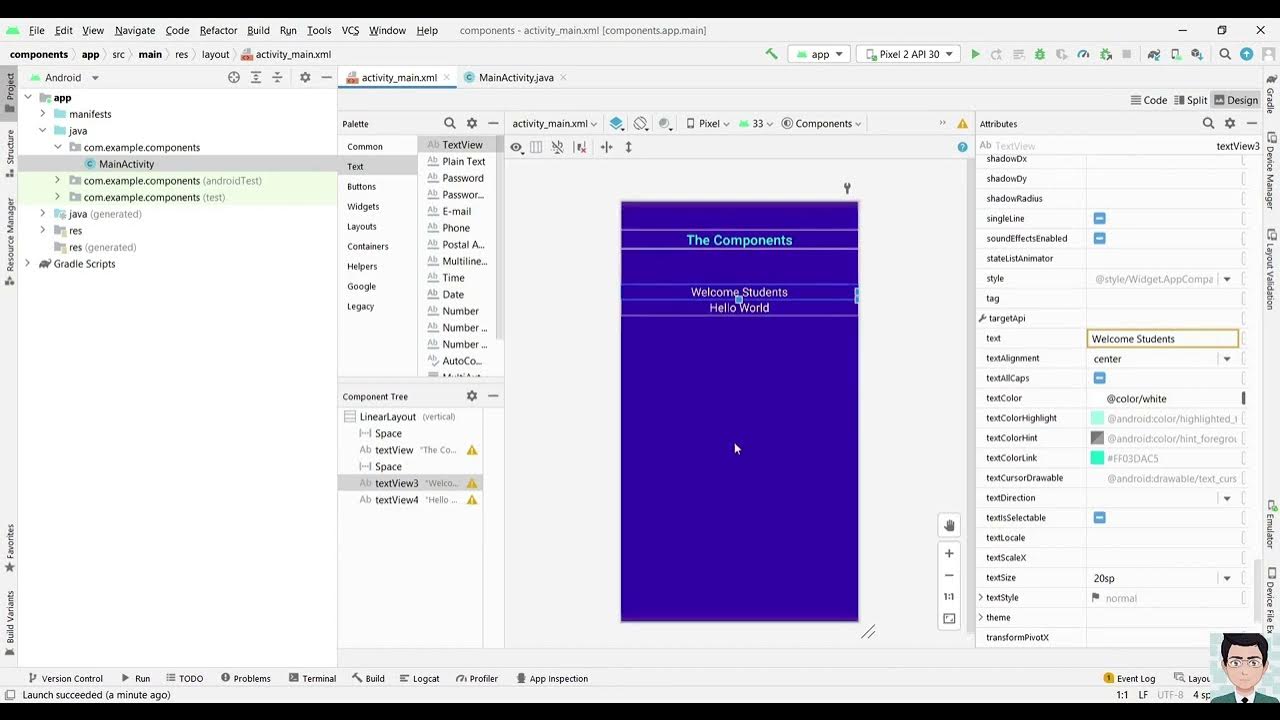Toggle the singleLine attribute checkbox
This screenshot has width=1280, height=720.
[x=1099, y=218]
